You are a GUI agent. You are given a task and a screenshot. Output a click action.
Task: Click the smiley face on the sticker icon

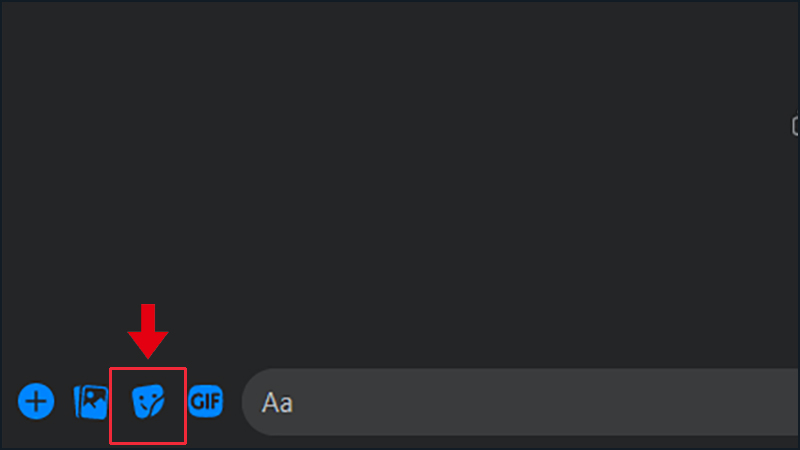(142, 402)
